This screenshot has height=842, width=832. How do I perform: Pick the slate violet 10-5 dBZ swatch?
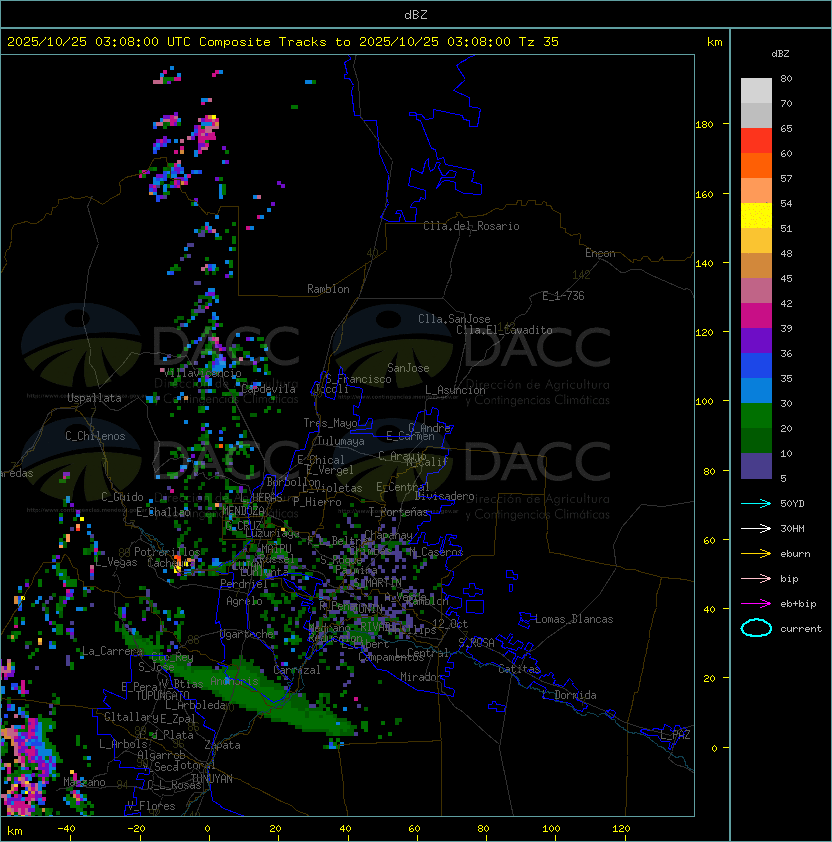pos(756,466)
